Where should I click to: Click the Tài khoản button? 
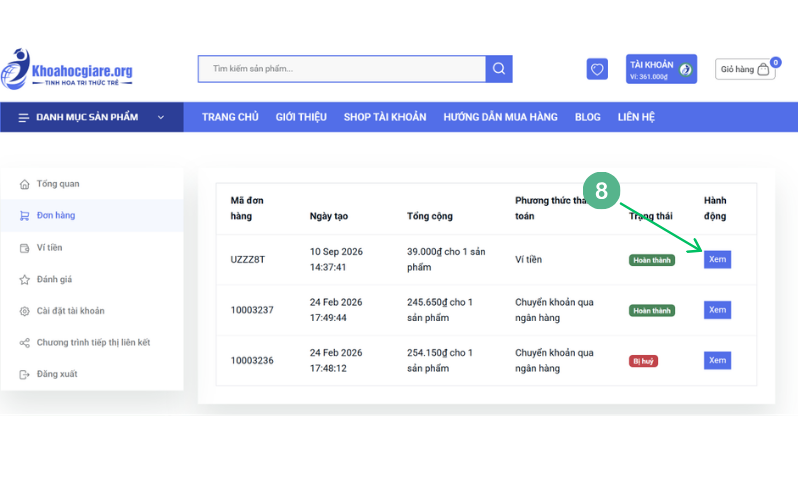point(661,69)
